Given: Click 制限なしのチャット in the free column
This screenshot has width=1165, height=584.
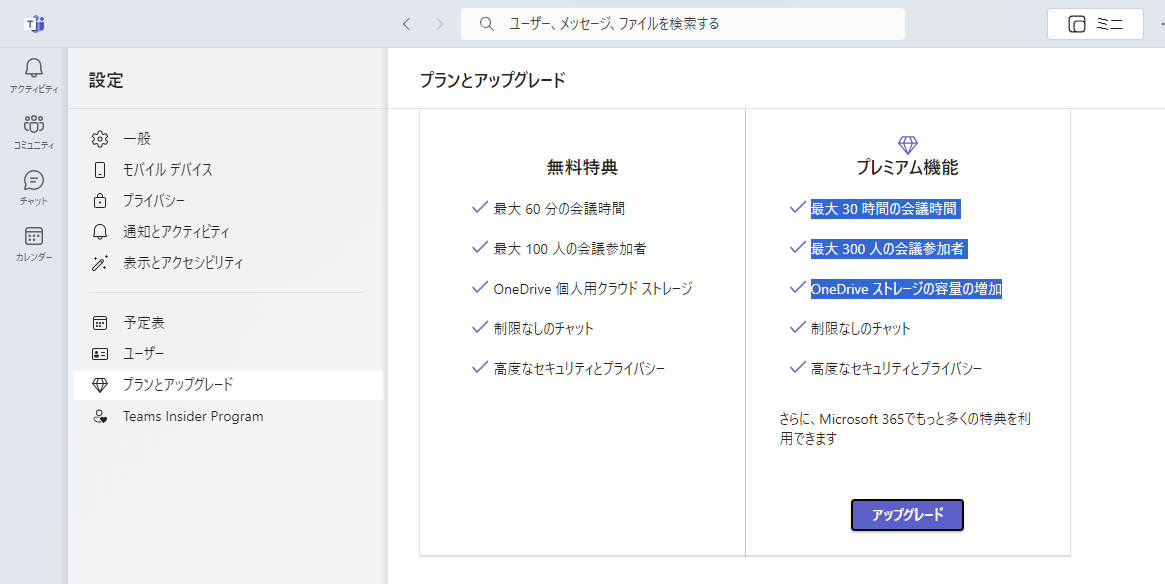Looking at the screenshot, I should tap(544, 328).
